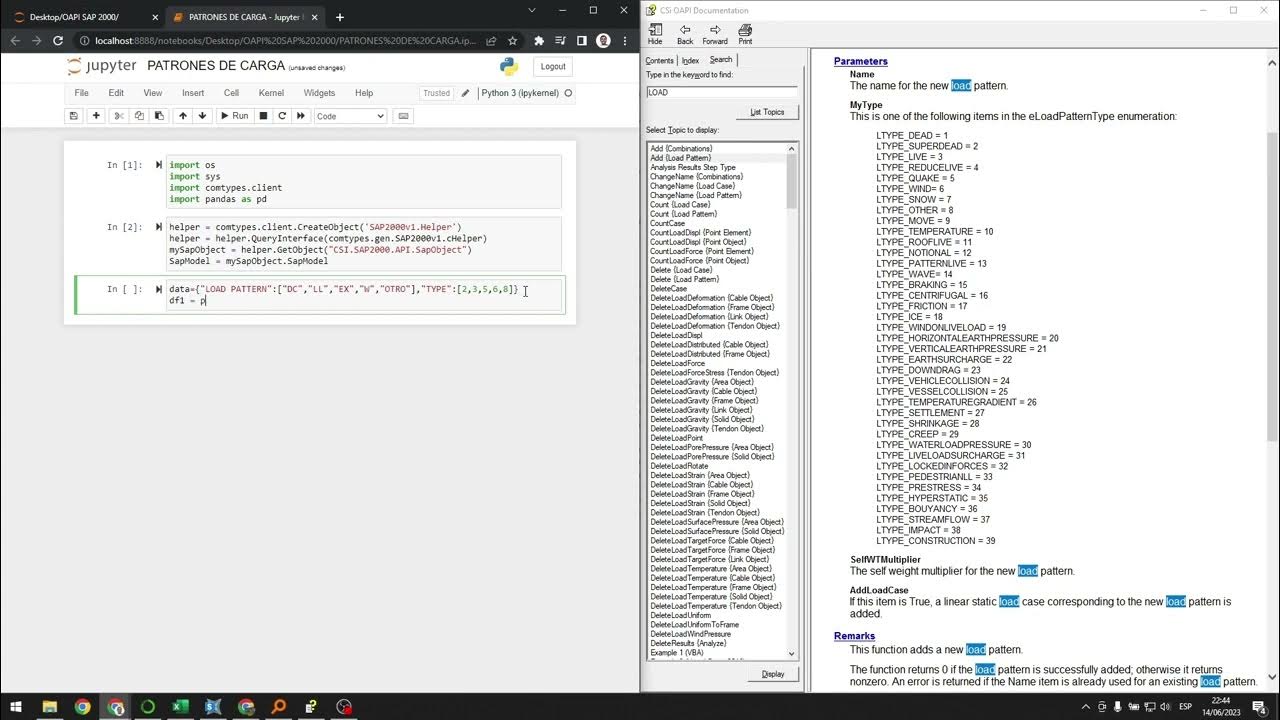Click the Logout button

[x=553, y=66]
